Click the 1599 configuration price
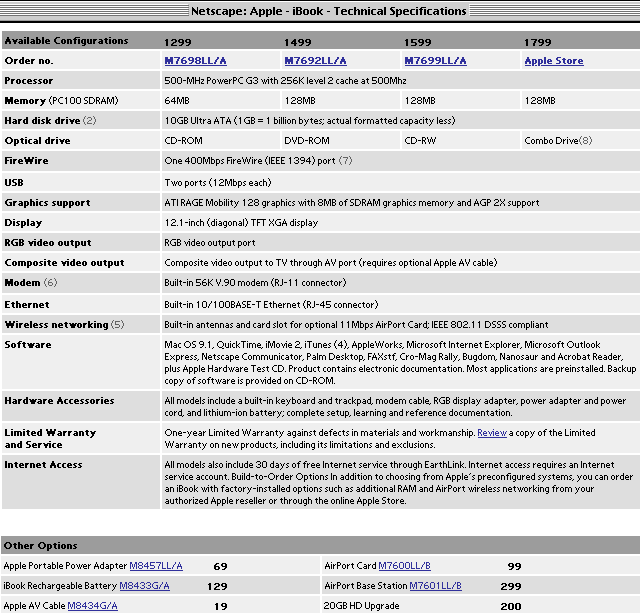The width and height of the screenshot is (640, 614). [x=418, y=42]
